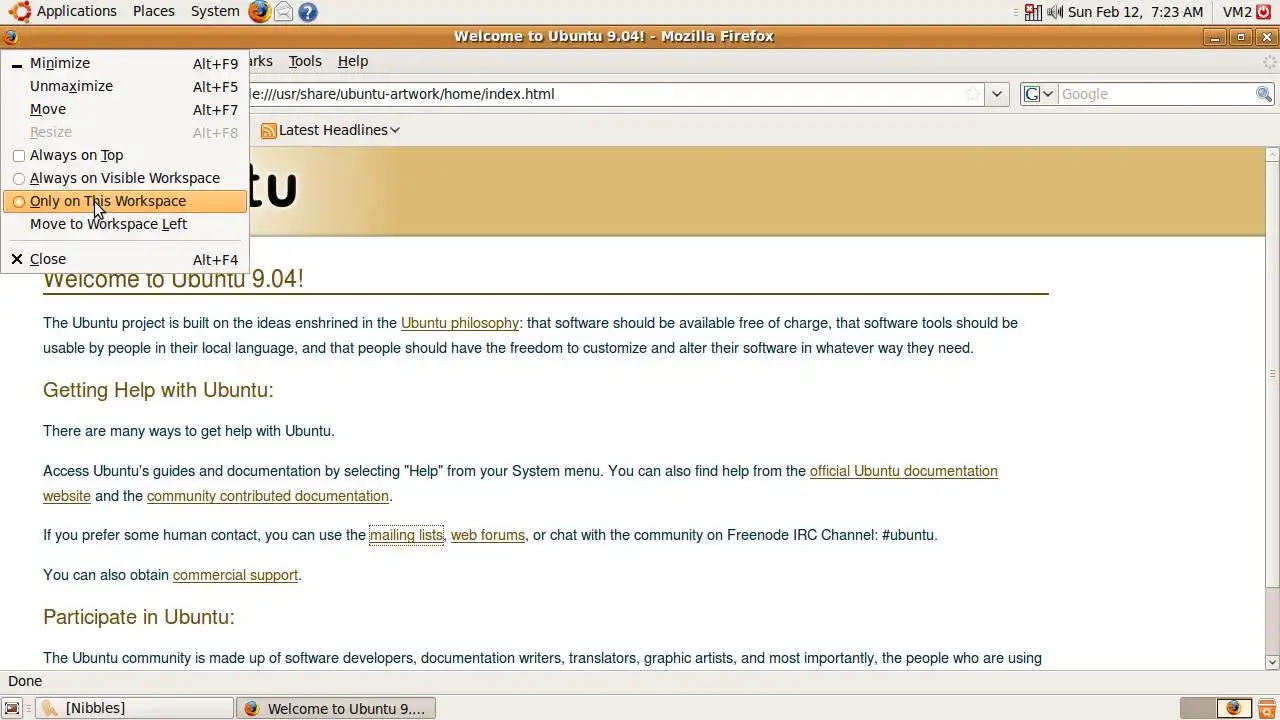
Task: Expand the Latest Headlines bookmark dropdown
Action: (395, 130)
